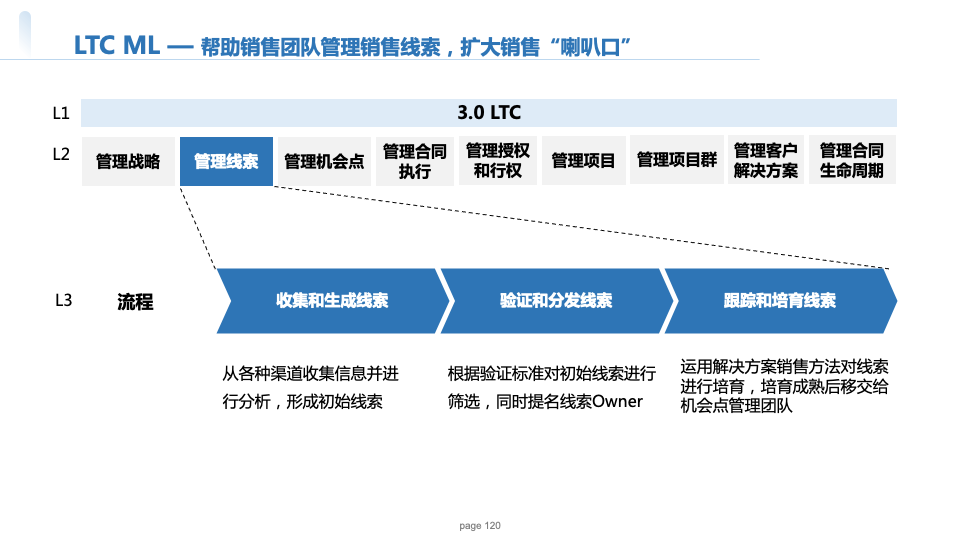Click text '根据验证标准对初始线索进行筛选'
Viewport: 960px width, 540px height.
coord(552,387)
